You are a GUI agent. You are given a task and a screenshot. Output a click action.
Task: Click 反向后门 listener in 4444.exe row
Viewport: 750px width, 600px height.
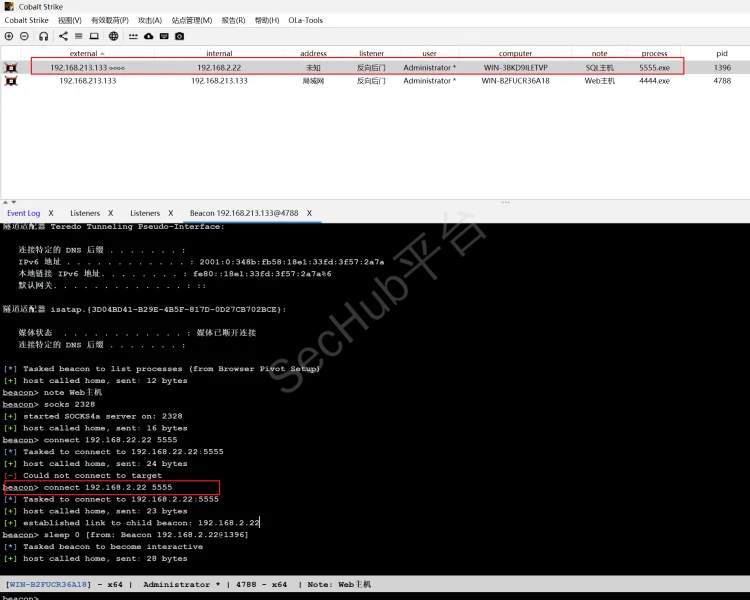371,81
